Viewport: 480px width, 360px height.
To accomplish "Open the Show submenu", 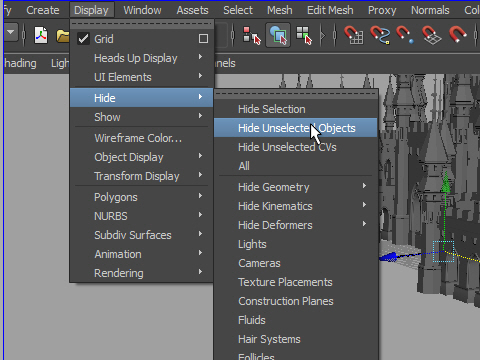I will 141,117.
